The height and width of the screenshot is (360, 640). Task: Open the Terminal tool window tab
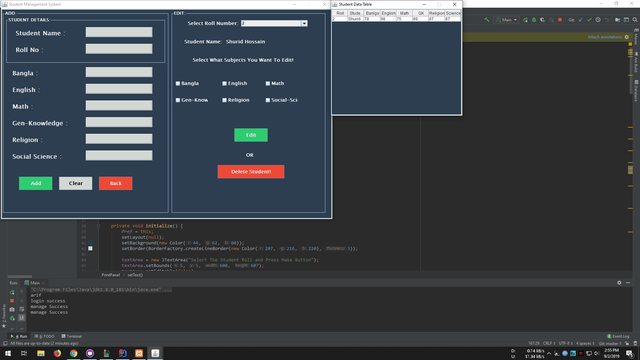pos(72,336)
